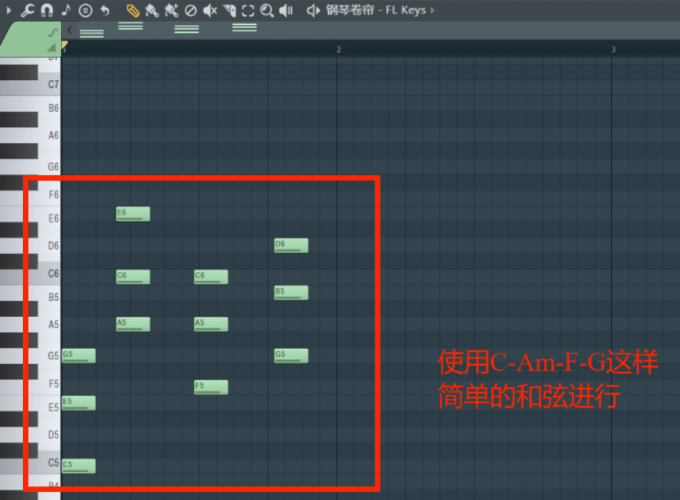Screen dimensions: 680x500
Task: Click the speaker preview icon before title
Action: [313, 10]
